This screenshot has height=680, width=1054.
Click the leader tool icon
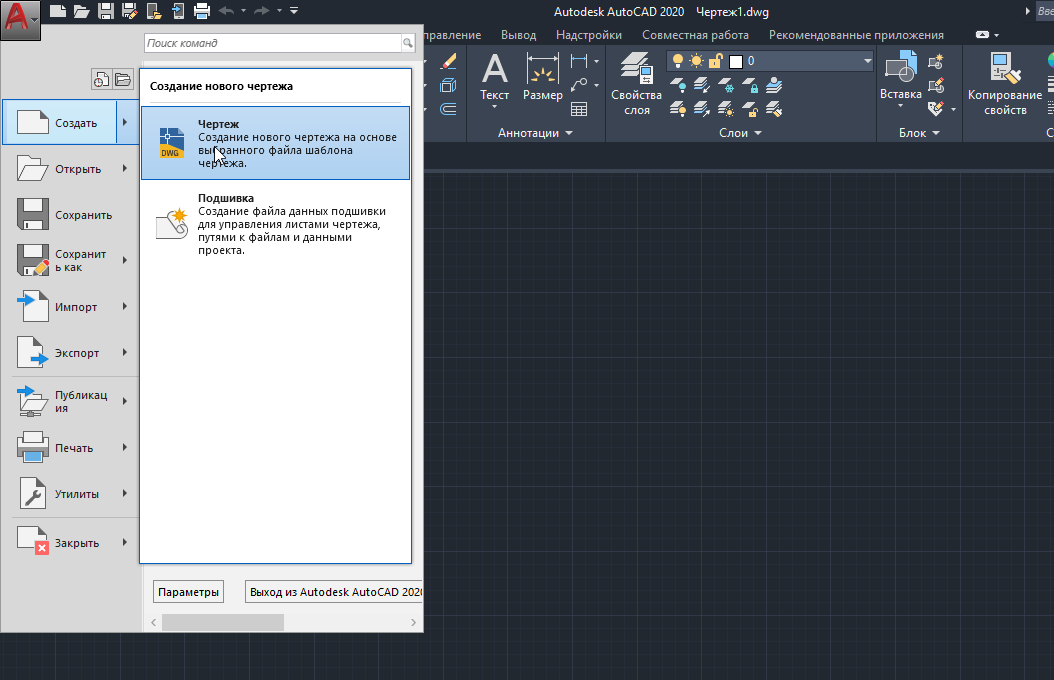(579, 85)
